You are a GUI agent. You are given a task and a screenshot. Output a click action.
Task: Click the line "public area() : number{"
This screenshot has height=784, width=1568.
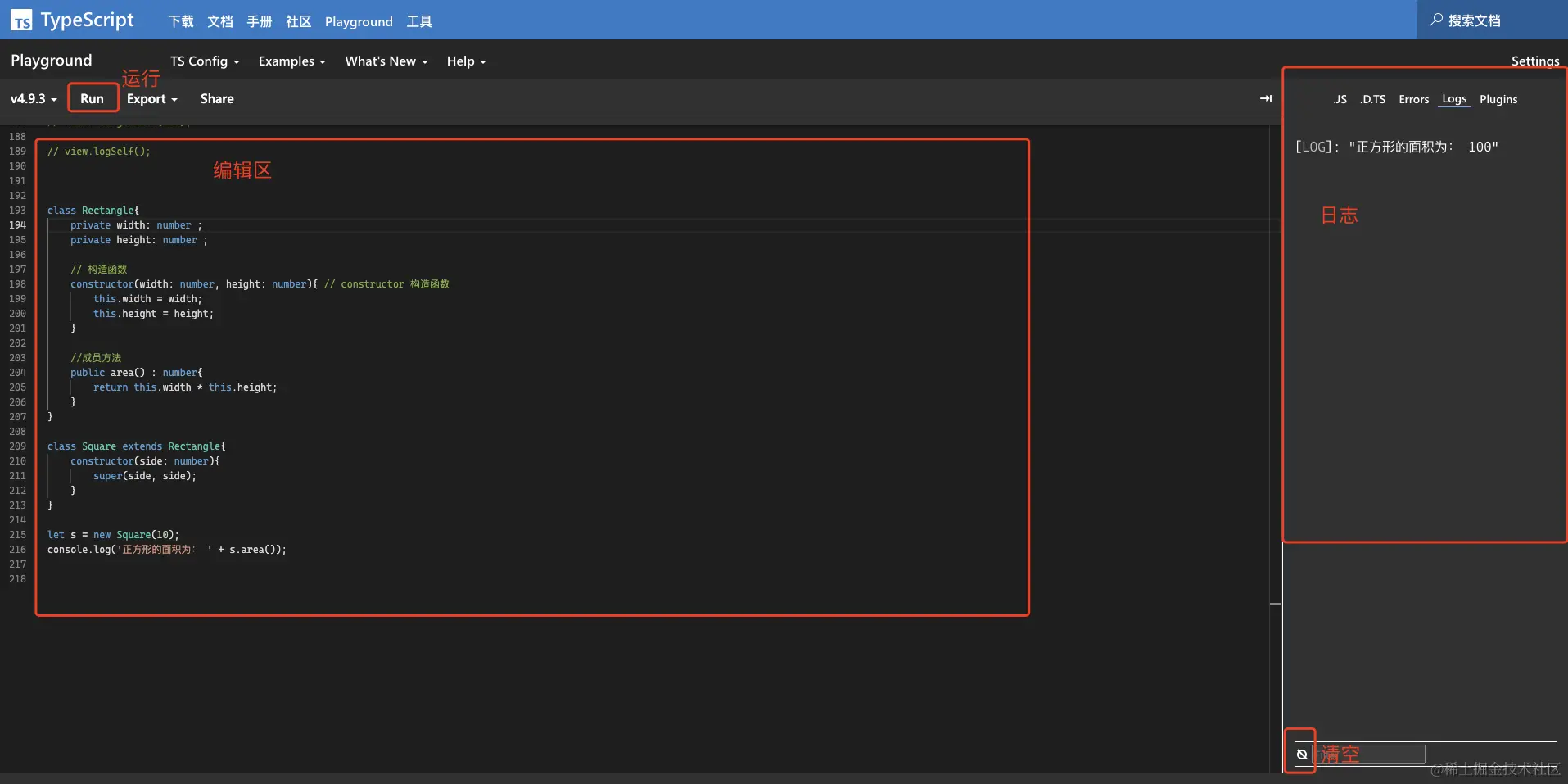point(137,373)
